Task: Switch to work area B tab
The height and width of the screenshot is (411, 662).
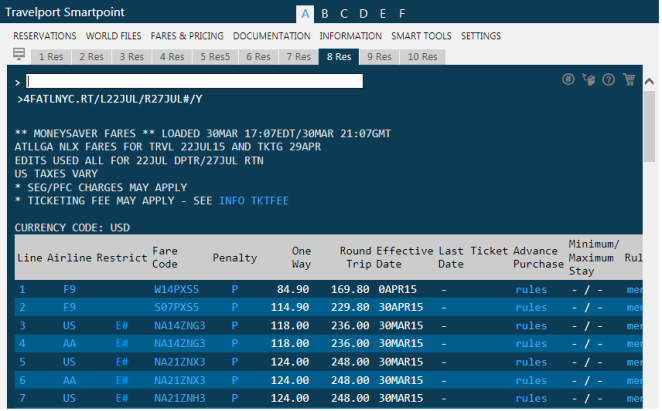Action: [x=325, y=14]
